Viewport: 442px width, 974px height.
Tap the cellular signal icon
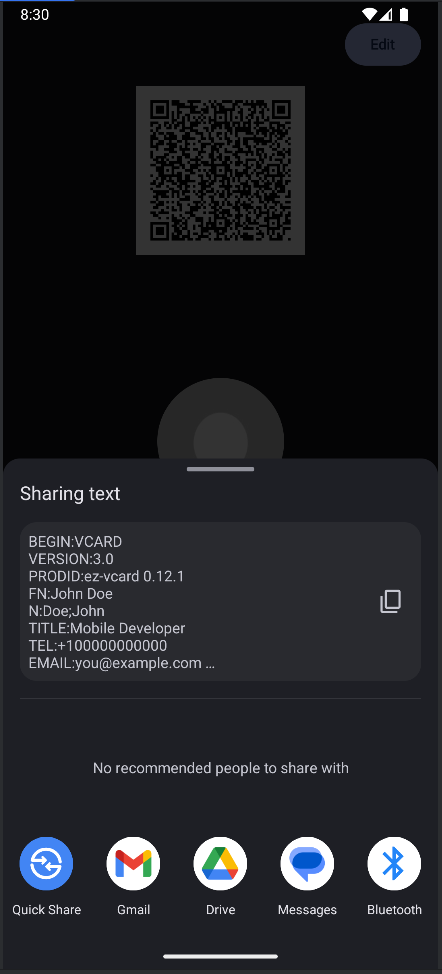386,14
